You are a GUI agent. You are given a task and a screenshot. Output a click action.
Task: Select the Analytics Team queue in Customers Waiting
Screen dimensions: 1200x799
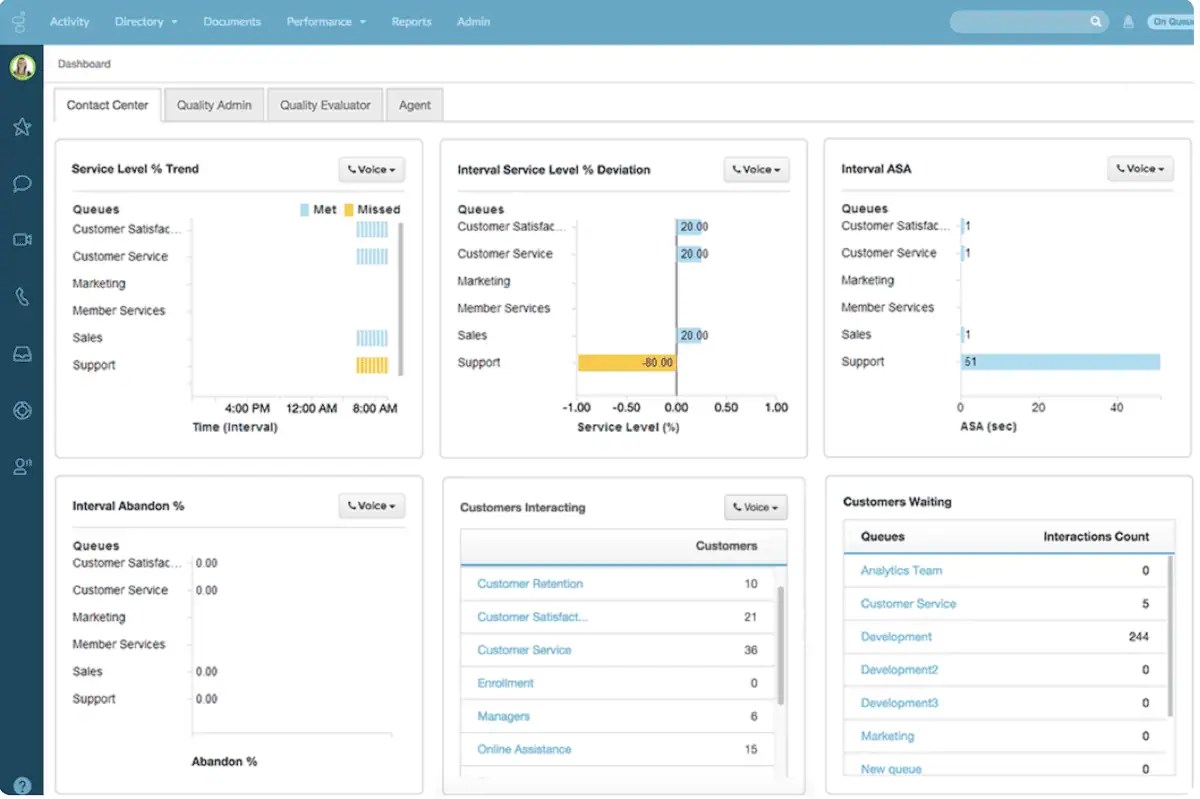[900, 570]
